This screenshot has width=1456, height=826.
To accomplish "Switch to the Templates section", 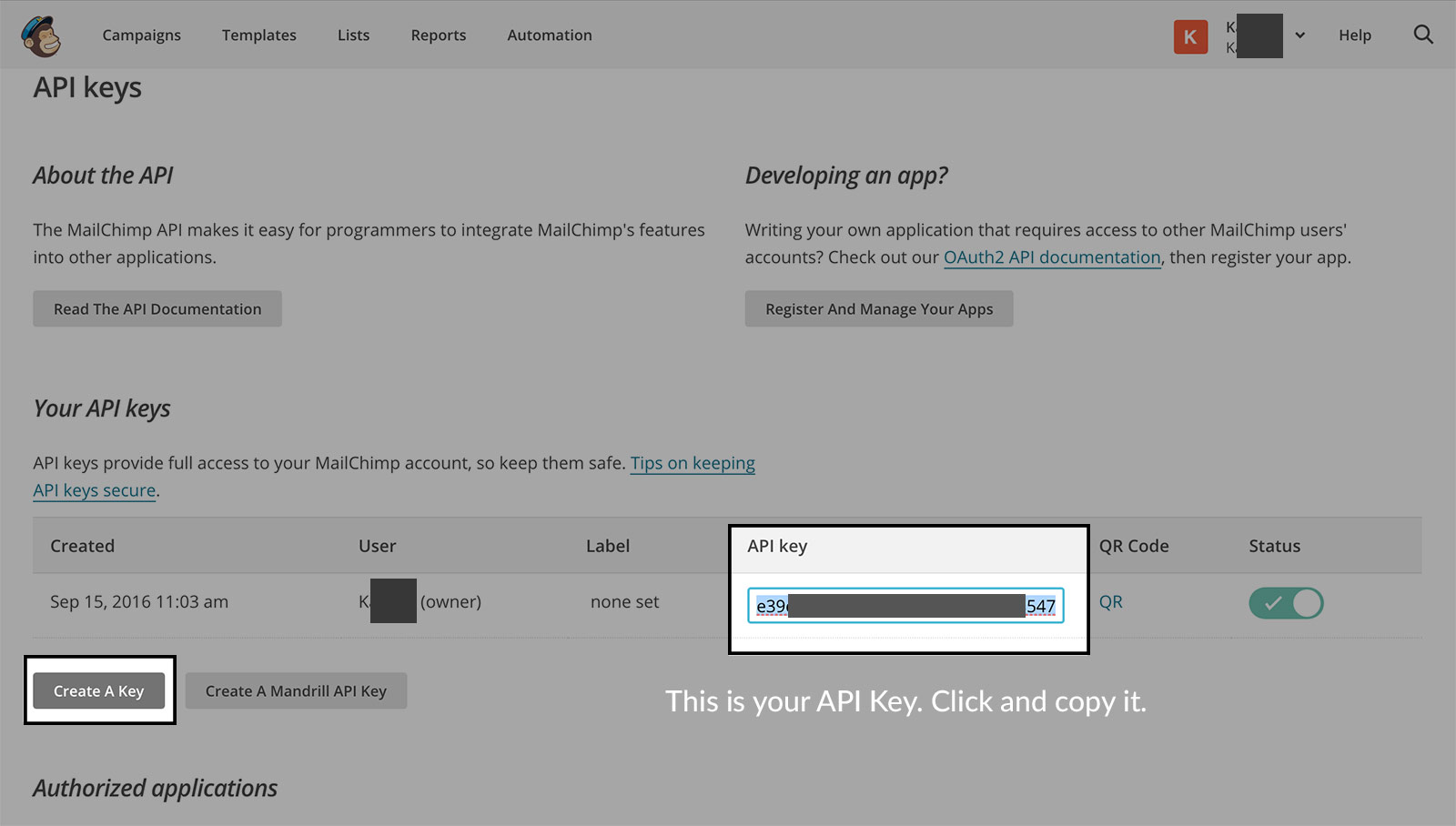I will pos(258,35).
